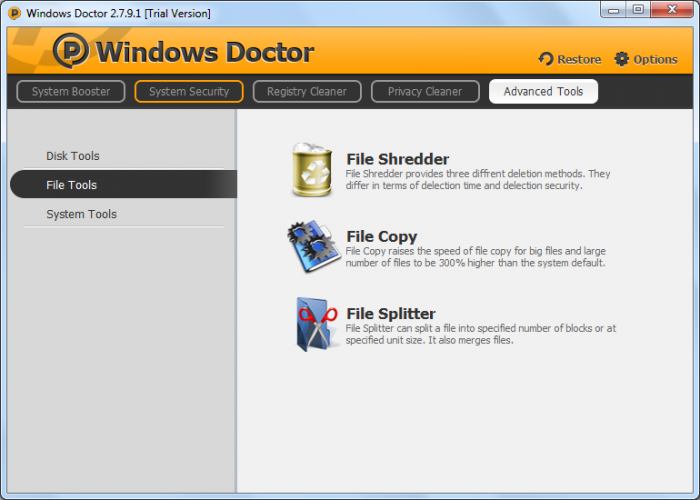This screenshot has height=500, width=700.
Task: Click the Restore arrow icon
Action: pyautogui.click(x=546, y=59)
